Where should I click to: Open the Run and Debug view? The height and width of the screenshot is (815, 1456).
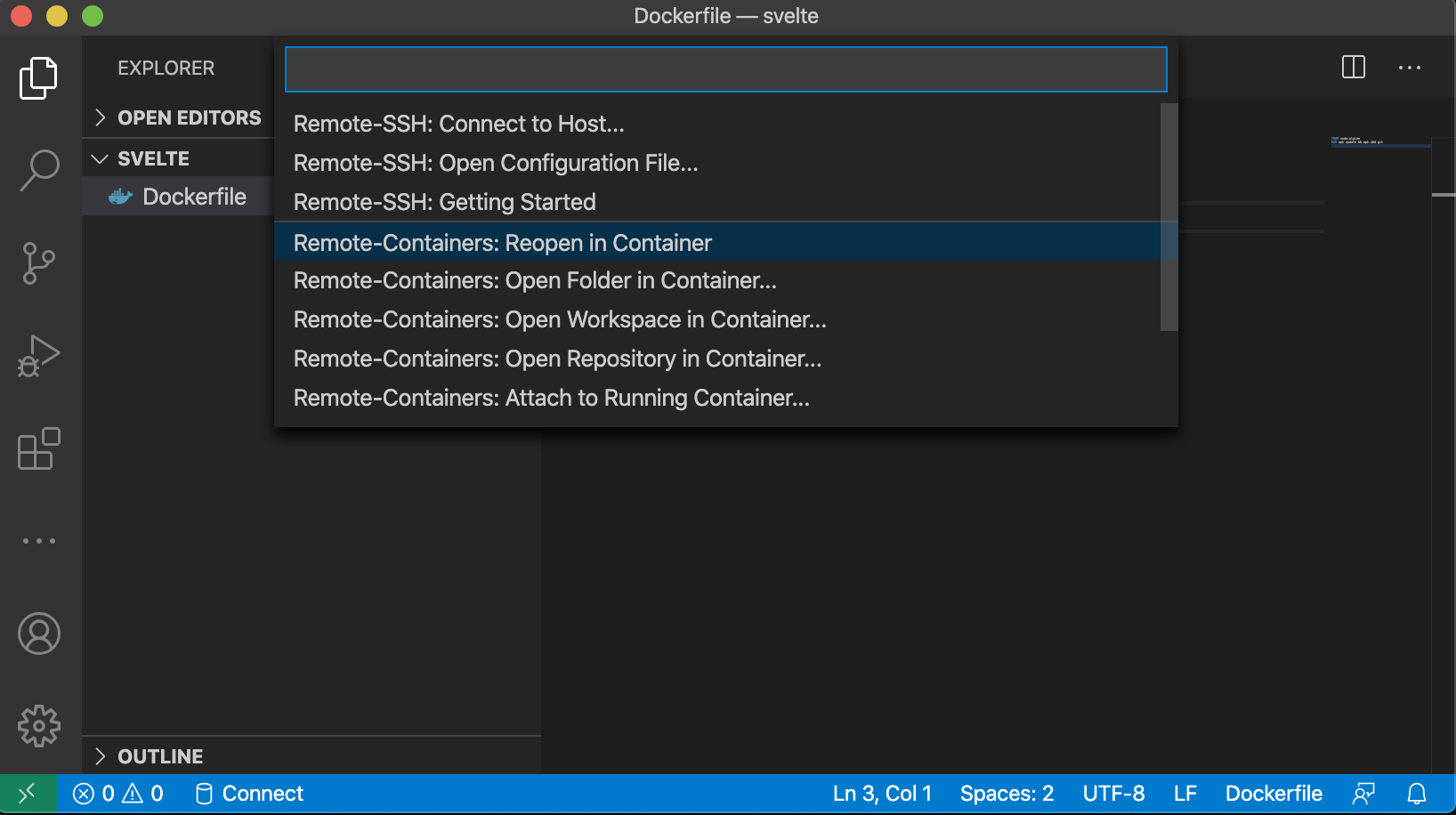[39, 356]
